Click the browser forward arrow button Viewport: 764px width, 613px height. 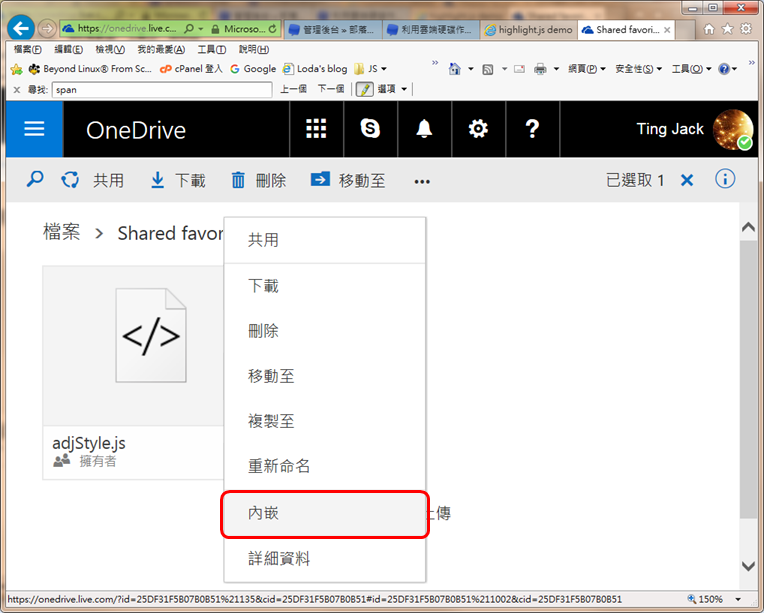click(47, 29)
